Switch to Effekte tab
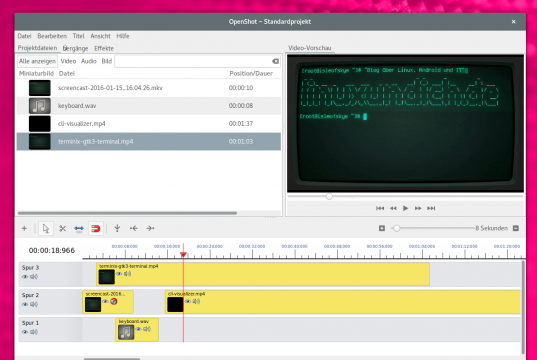Viewport: 537px width, 360px height. [x=104, y=48]
